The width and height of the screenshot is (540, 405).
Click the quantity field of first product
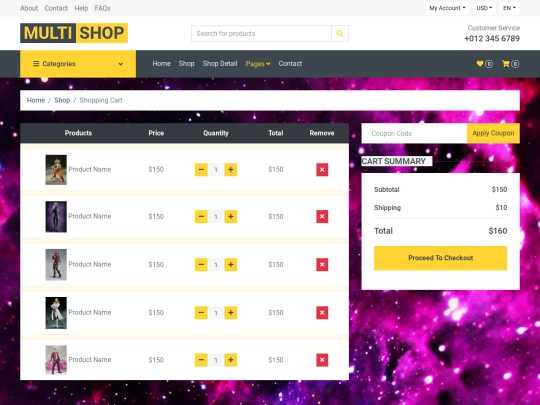(216, 169)
